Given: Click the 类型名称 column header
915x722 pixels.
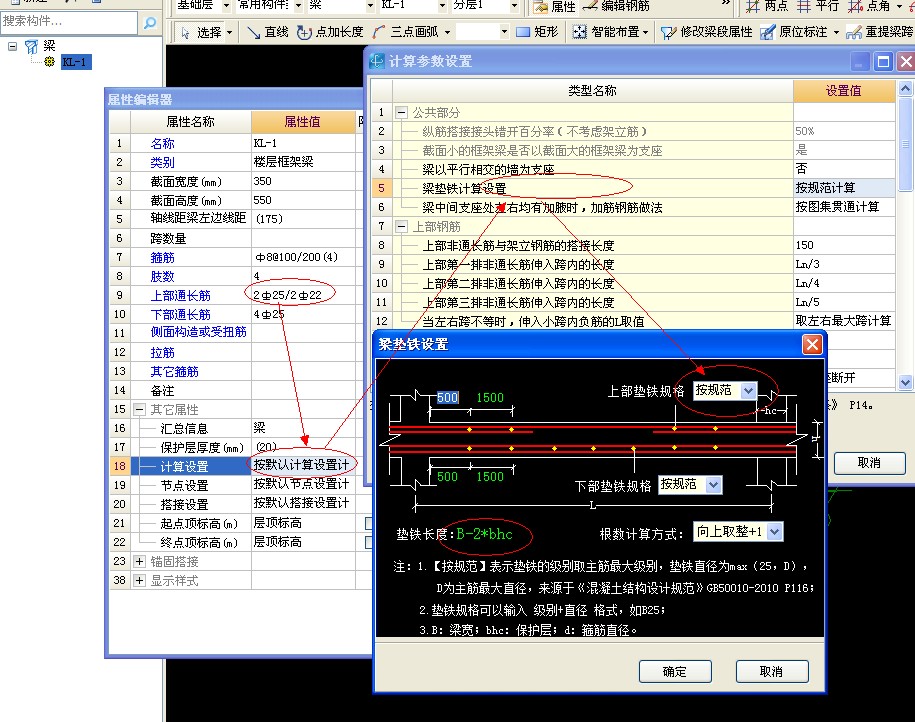Looking at the screenshot, I should [592, 90].
